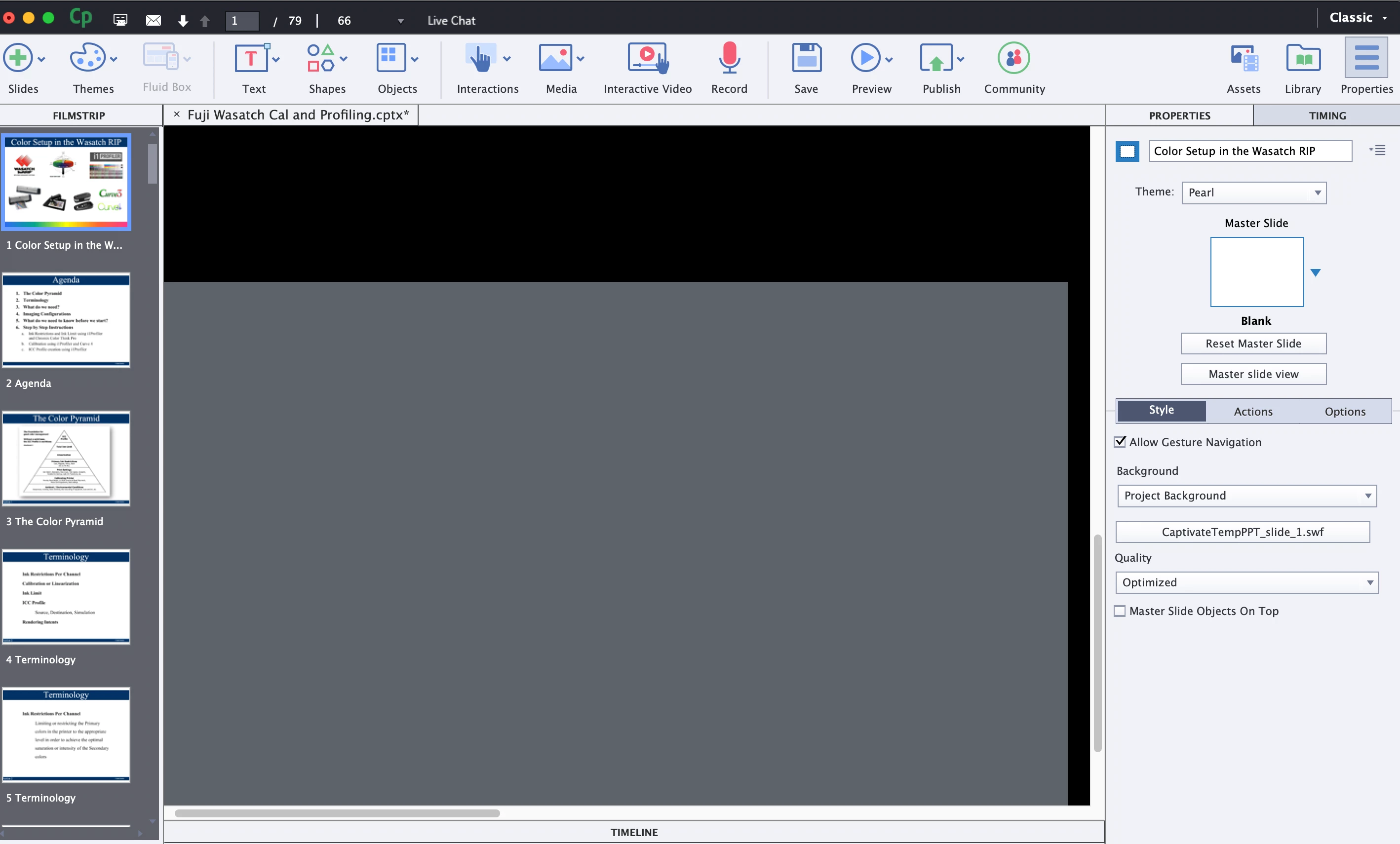Screen dimensions: 1400x844
Task: Select the Color Pyramid slide thumbnail
Action: point(66,458)
